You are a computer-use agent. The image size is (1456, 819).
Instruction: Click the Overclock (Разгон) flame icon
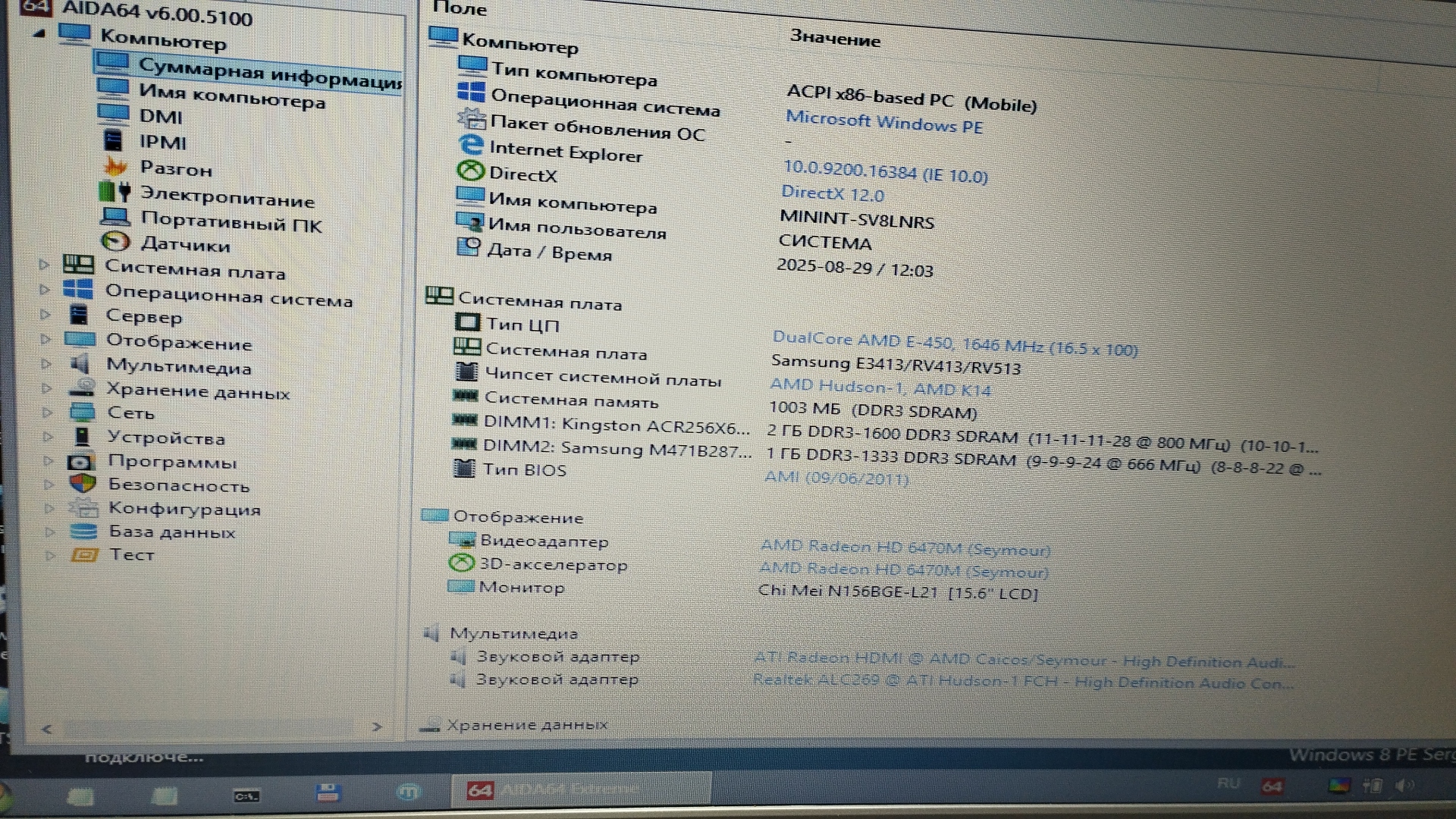pyautogui.click(x=115, y=166)
